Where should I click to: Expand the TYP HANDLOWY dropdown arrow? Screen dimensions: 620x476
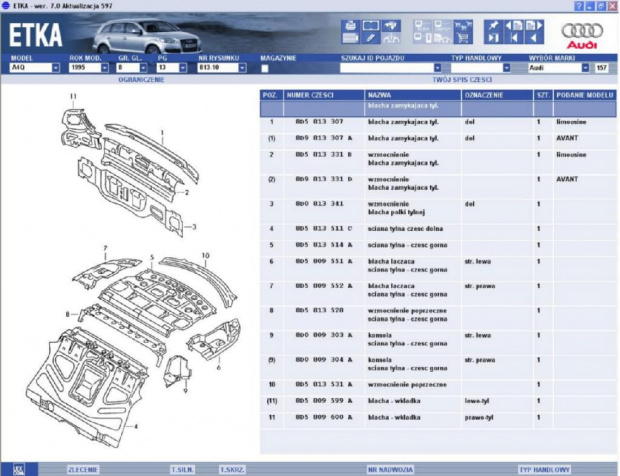(x=507, y=68)
